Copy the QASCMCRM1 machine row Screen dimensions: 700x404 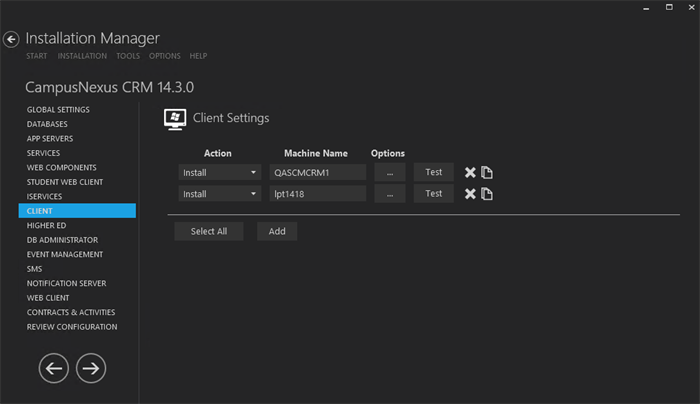(487, 172)
